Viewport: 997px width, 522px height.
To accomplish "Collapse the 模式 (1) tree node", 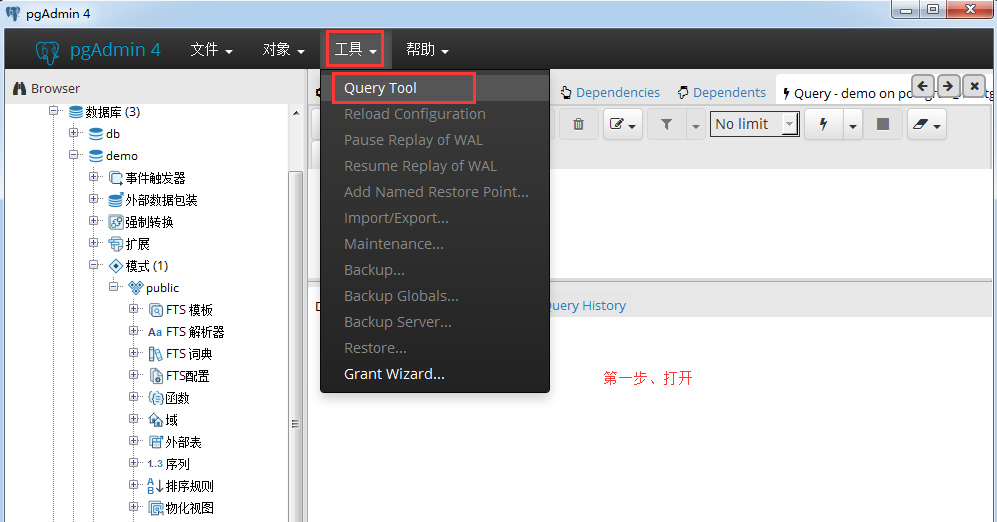I will click(x=93, y=264).
